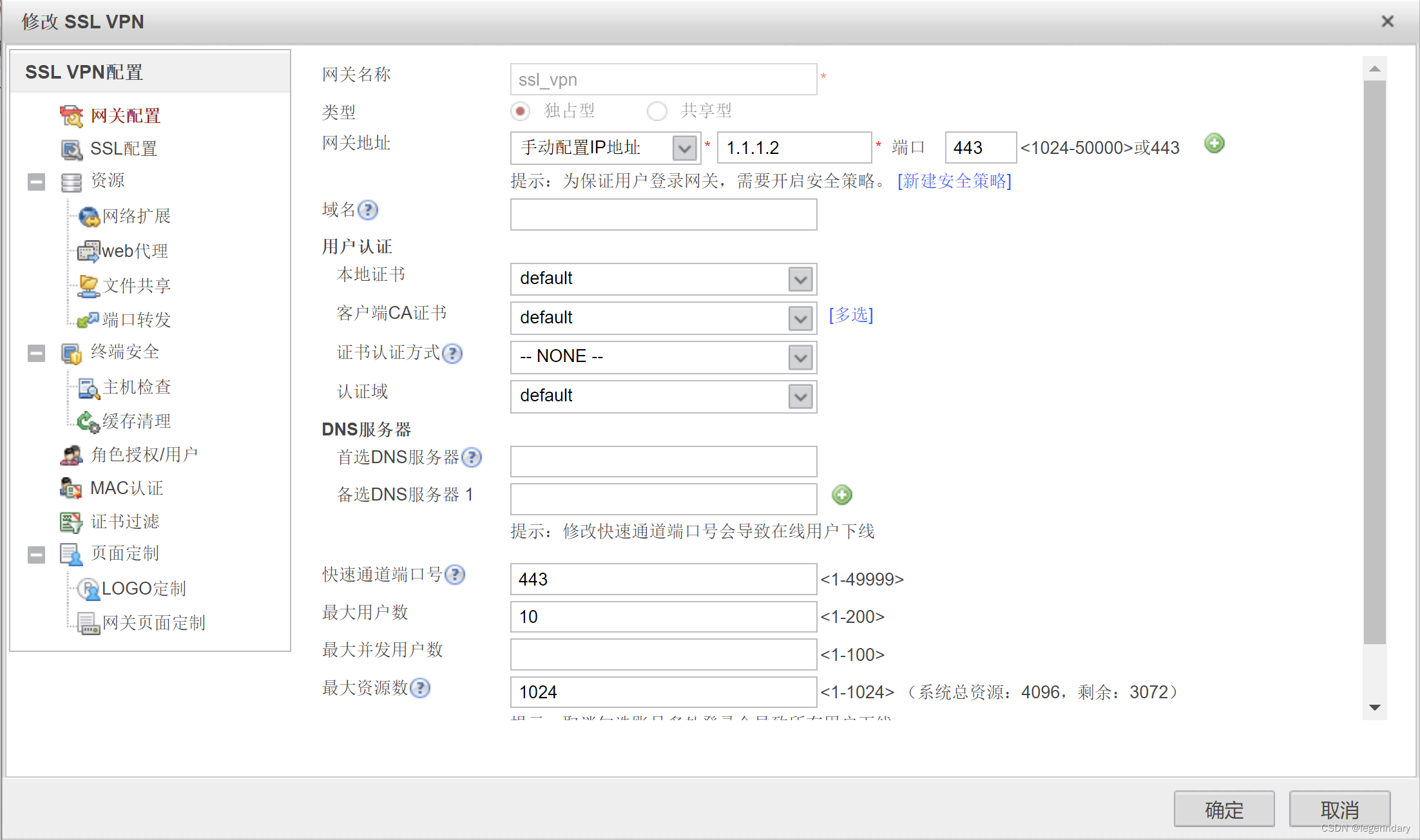
Task: Open SSL配置 in sidebar
Action: point(123,149)
